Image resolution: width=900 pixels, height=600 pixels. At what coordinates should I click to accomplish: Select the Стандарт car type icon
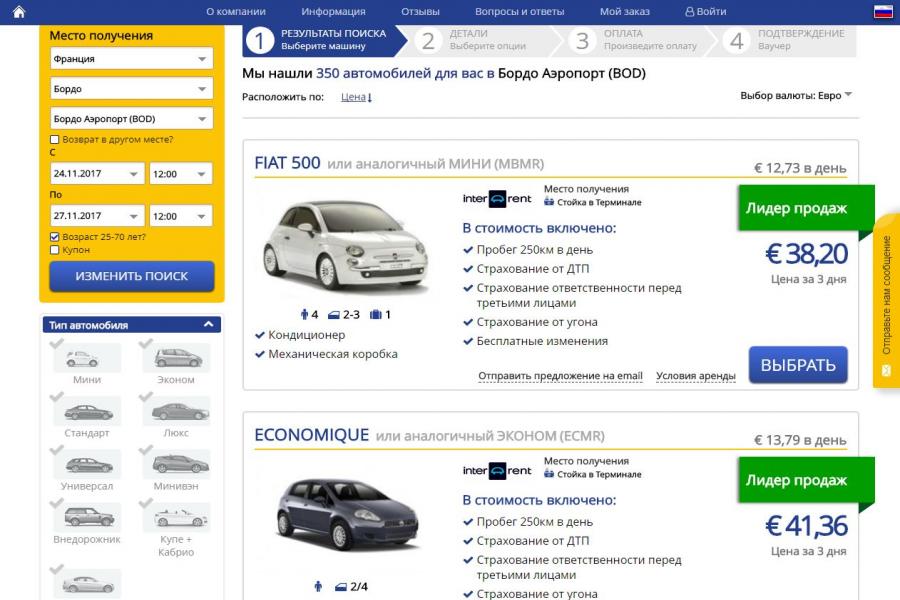[x=87, y=411]
